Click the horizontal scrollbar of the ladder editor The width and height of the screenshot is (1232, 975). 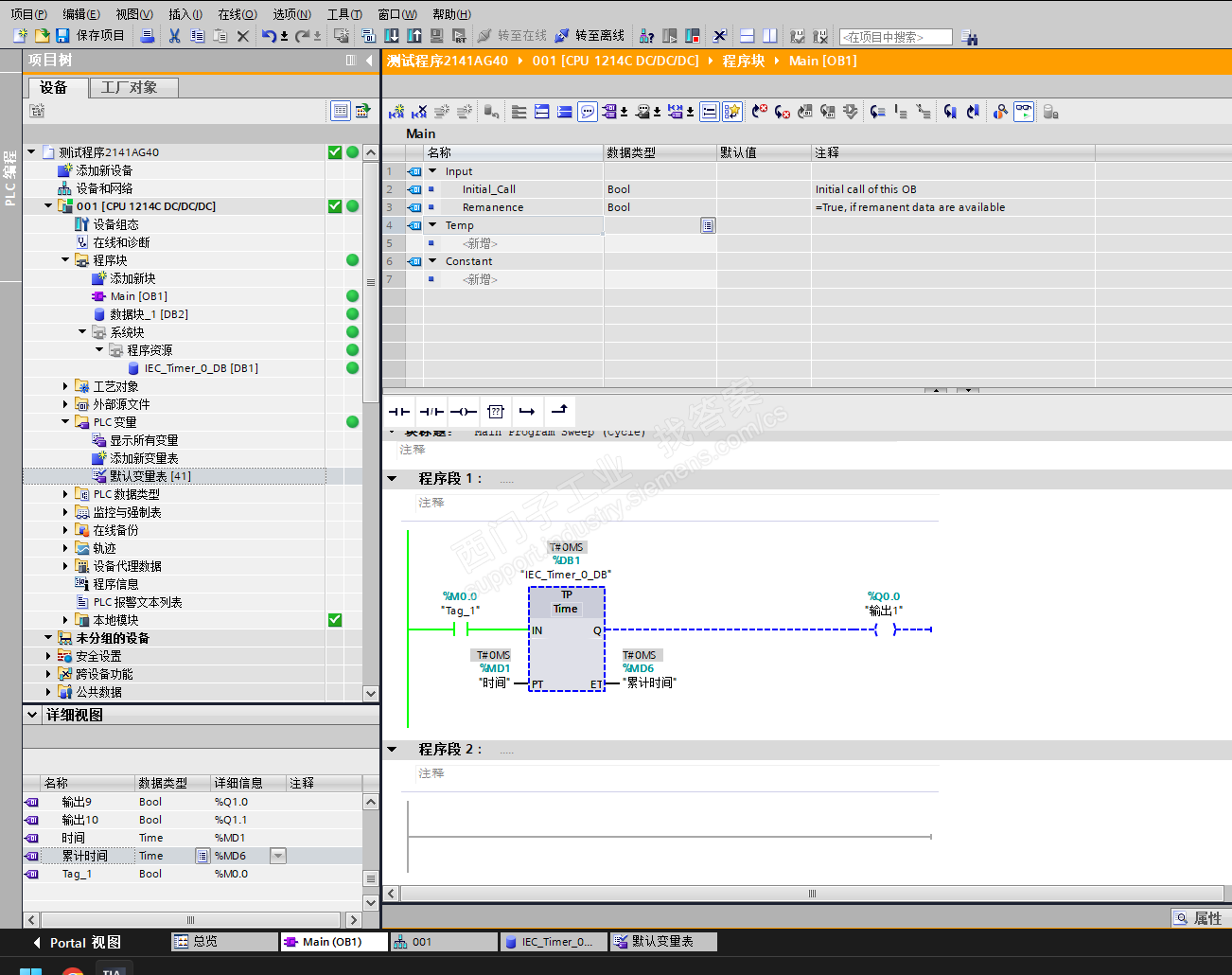point(811,894)
